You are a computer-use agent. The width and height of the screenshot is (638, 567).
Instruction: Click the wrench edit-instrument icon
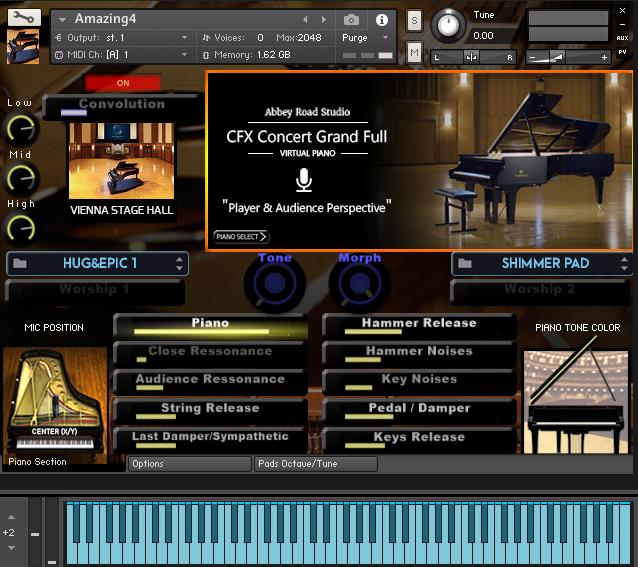(23, 17)
